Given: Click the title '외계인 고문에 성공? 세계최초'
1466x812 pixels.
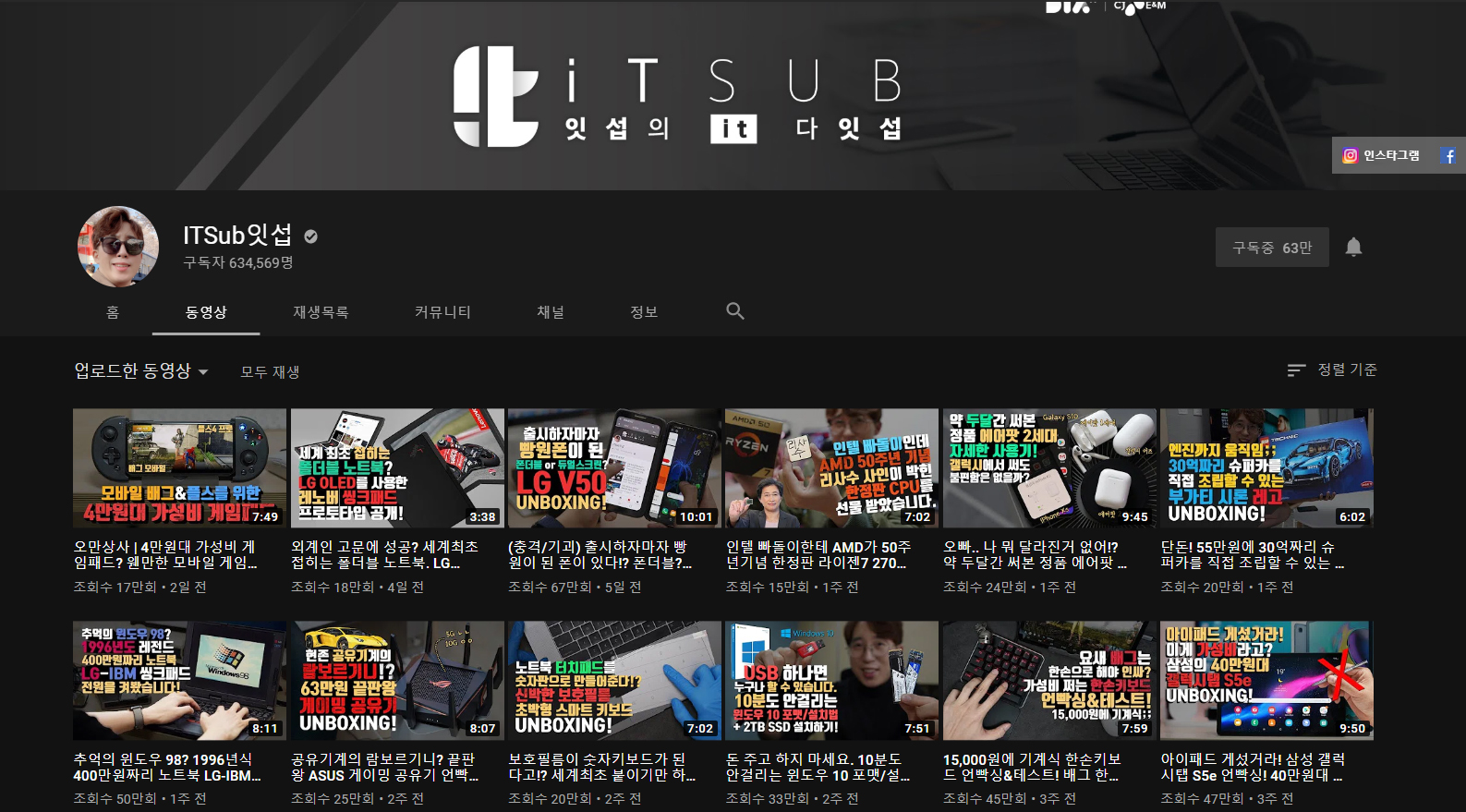Looking at the screenshot, I should point(384,554).
